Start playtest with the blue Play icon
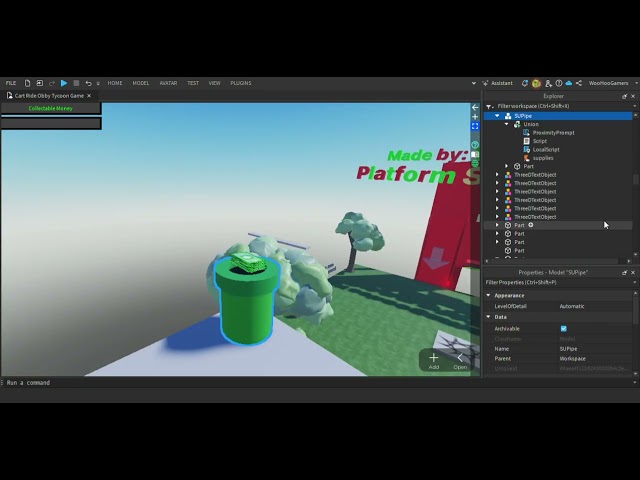The image size is (640, 480). (x=64, y=83)
